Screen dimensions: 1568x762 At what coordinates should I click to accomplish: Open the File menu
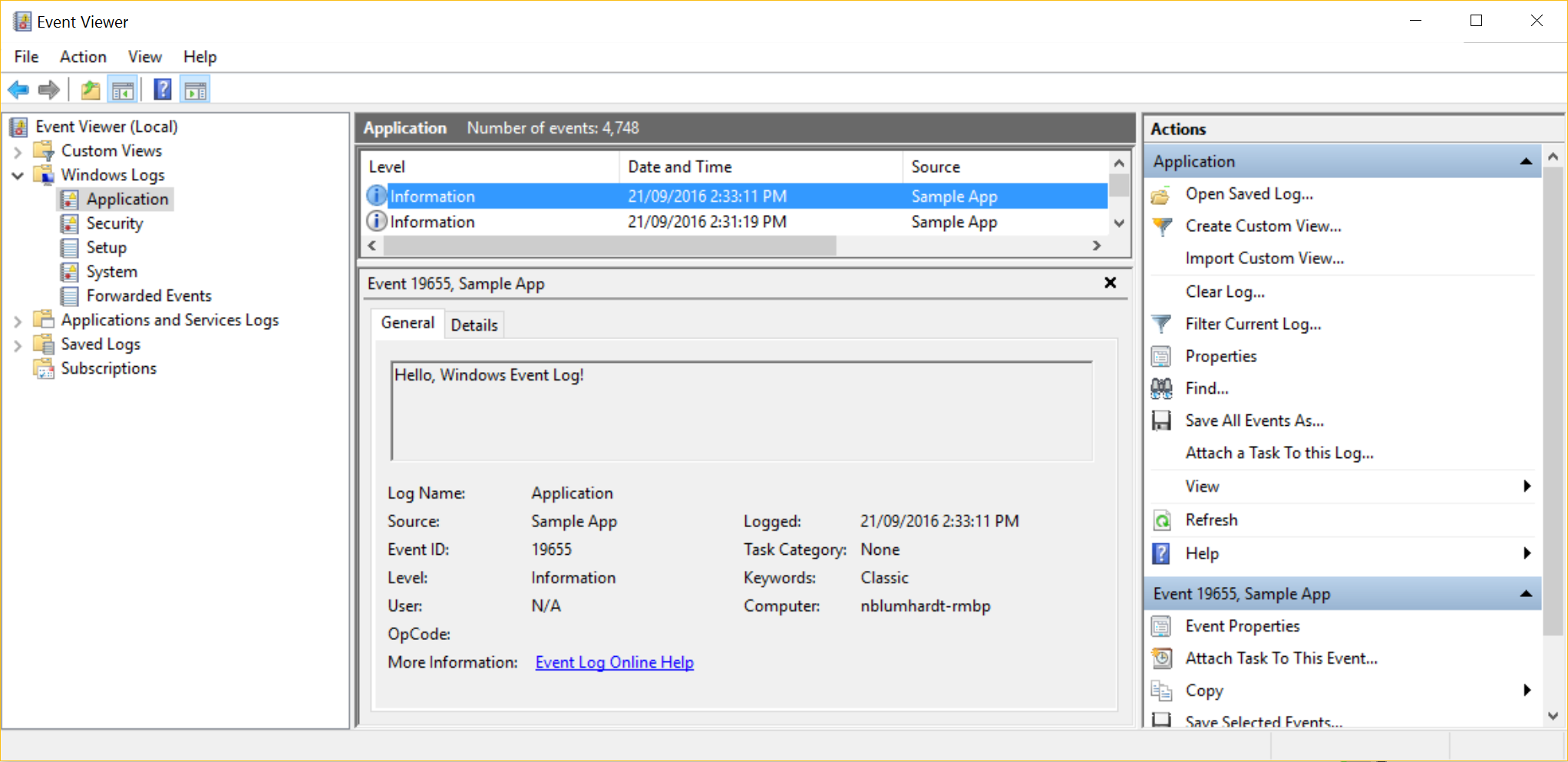(26, 57)
